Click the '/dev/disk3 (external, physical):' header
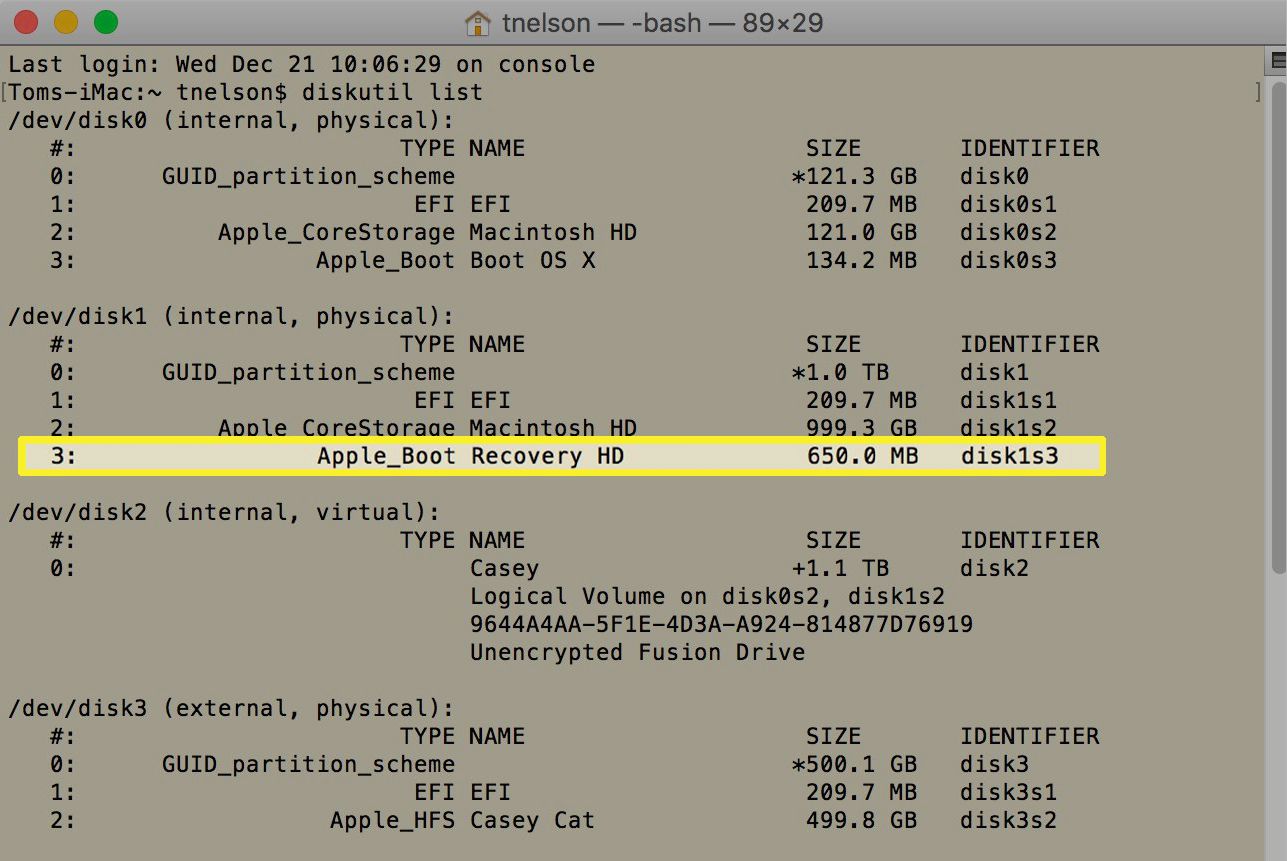 tap(232, 709)
